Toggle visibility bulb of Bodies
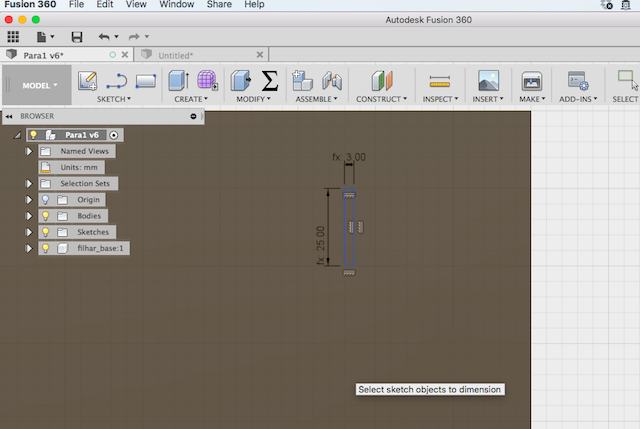 46,216
